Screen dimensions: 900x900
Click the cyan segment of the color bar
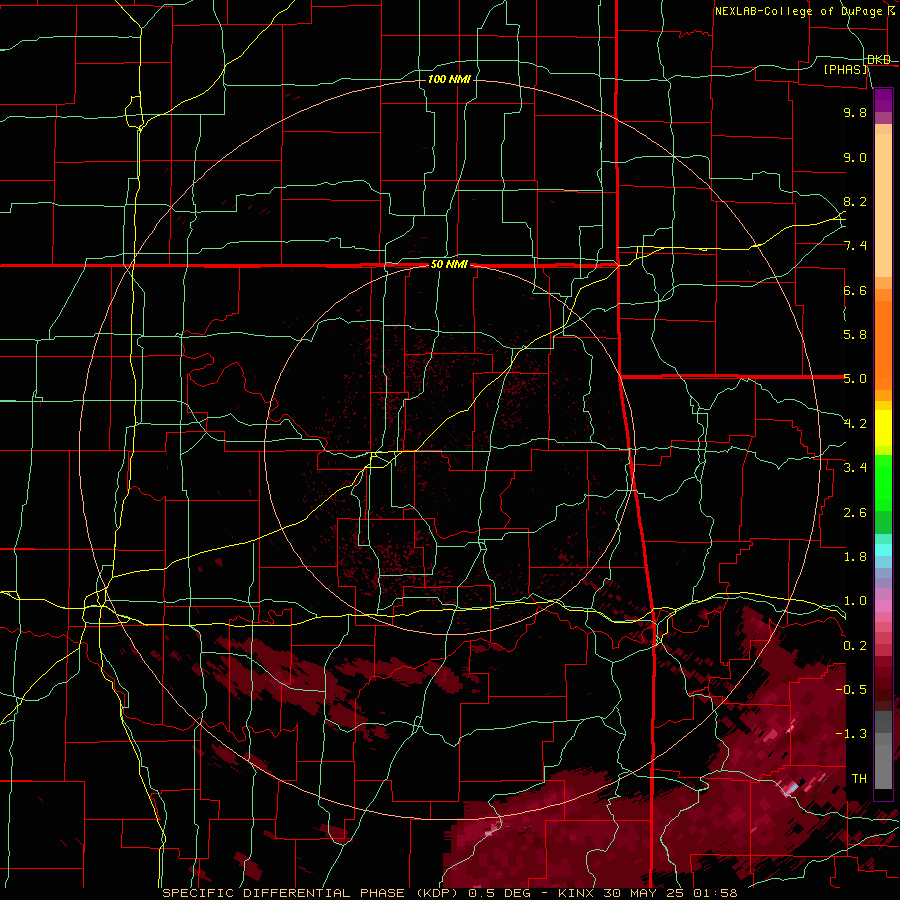pyautogui.click(x=883, y=550)
